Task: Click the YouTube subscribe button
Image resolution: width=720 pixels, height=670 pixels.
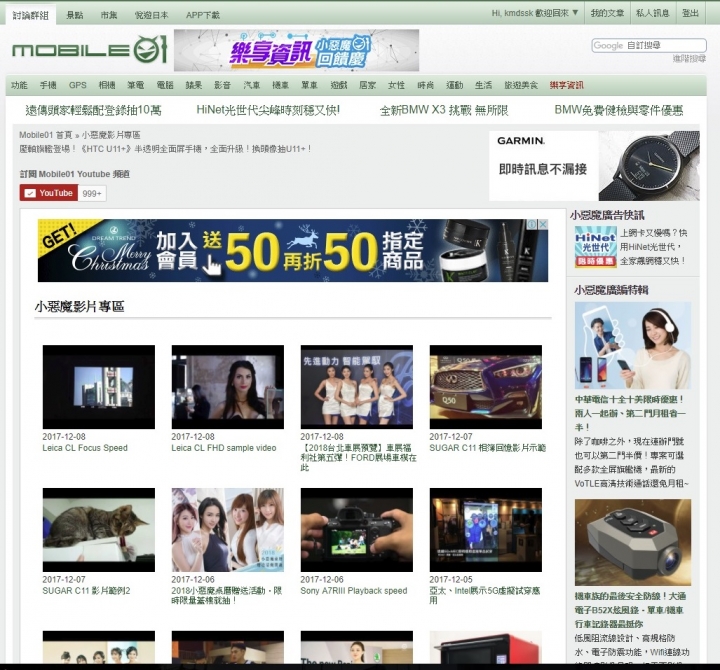Action: [x=49, y=193]
